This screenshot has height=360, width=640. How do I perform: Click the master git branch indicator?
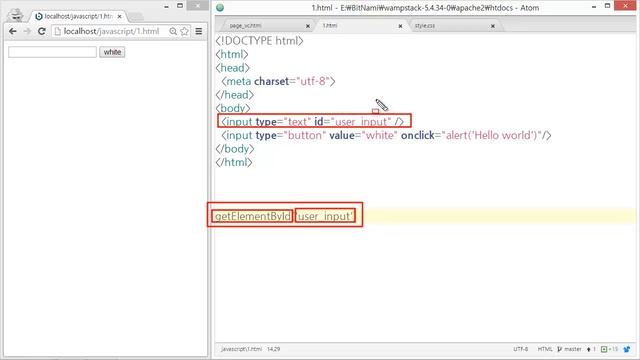[569, 349]
